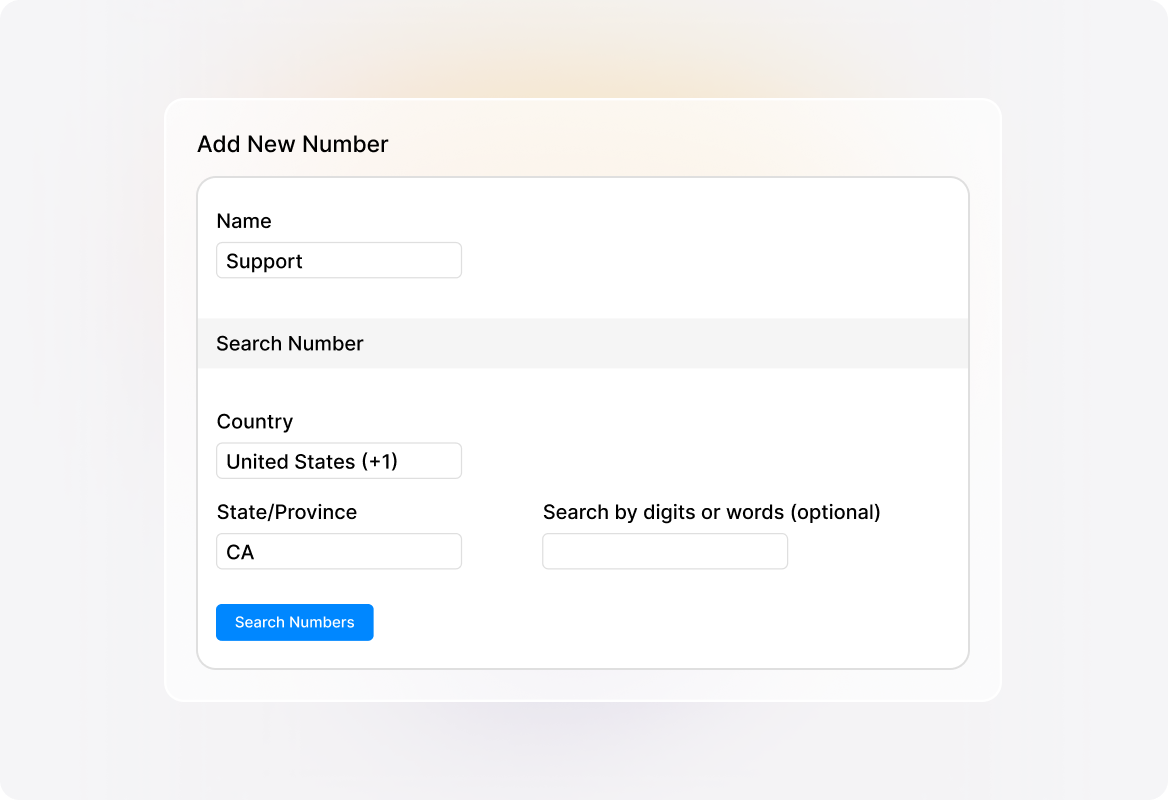Click the Add New Number heading
Viewport: 1168px width, 800px height.
click(x=291, y=144)
